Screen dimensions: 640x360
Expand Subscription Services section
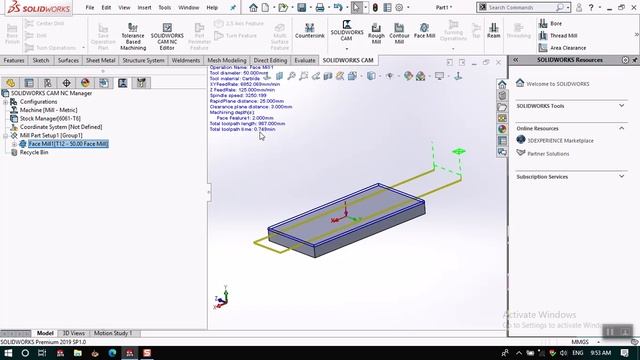coord(621,176)
